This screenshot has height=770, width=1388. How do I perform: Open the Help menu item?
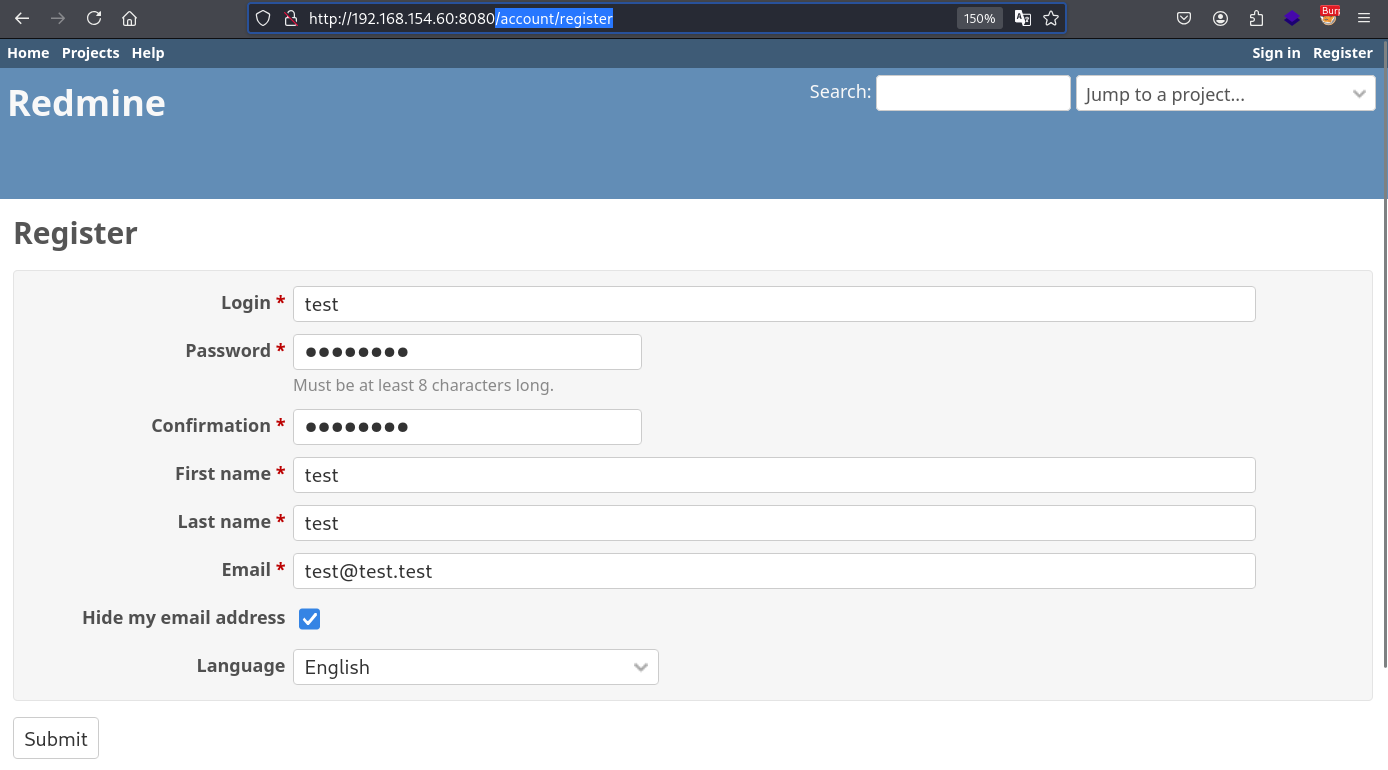coord(148,53)
